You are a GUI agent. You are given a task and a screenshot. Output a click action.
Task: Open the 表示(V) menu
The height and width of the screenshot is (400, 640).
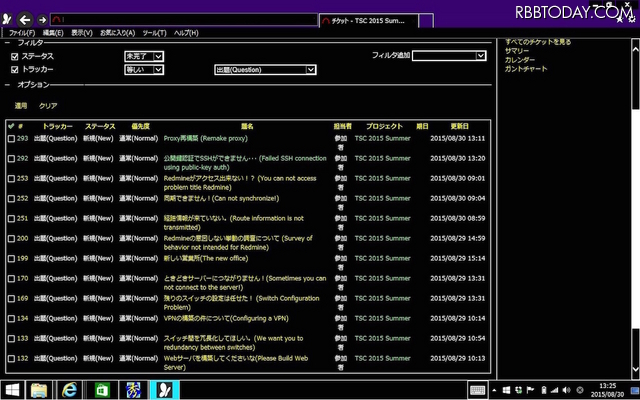pos(82,33)
